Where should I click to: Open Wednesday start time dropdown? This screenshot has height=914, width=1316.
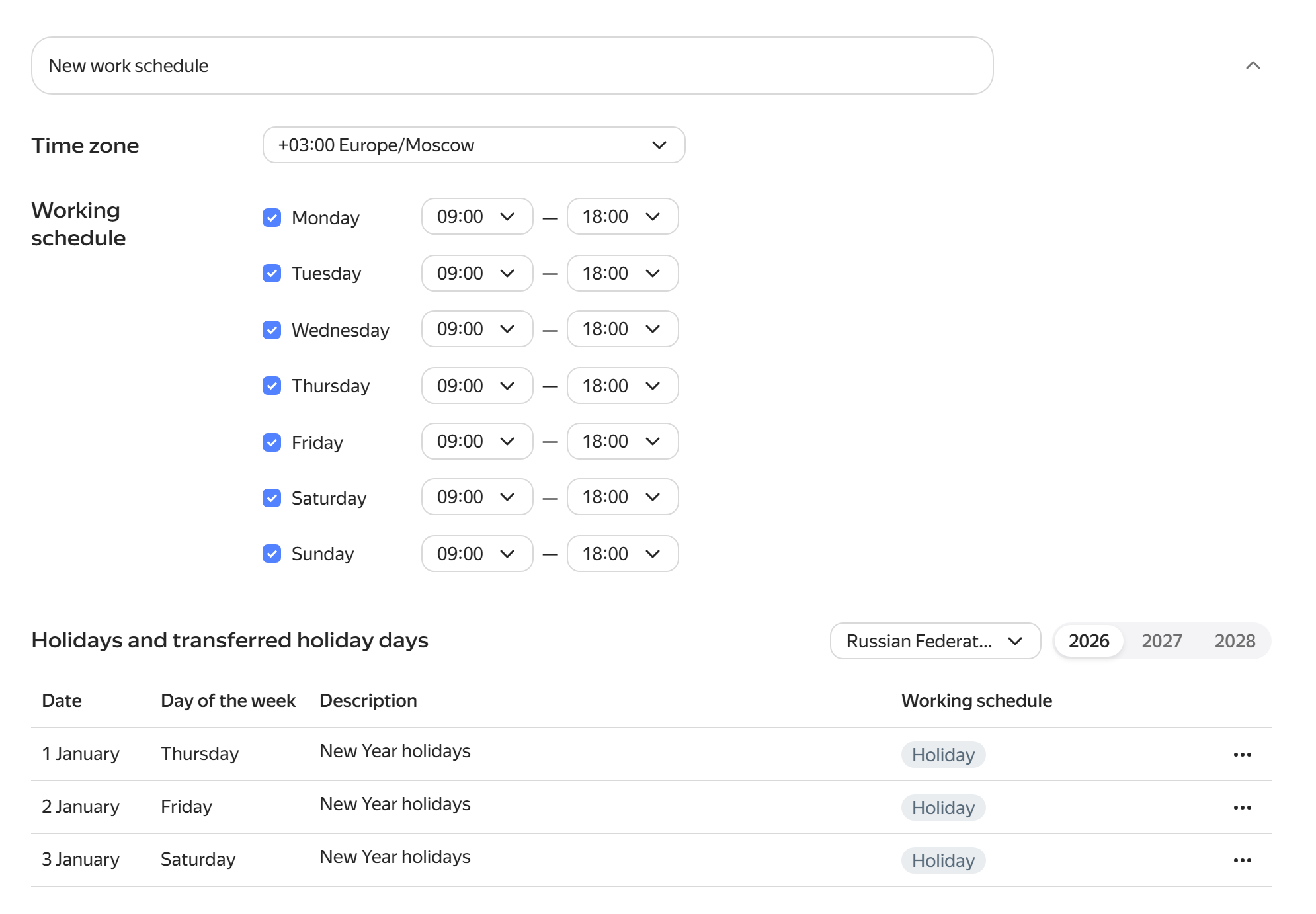click(477, 329)
